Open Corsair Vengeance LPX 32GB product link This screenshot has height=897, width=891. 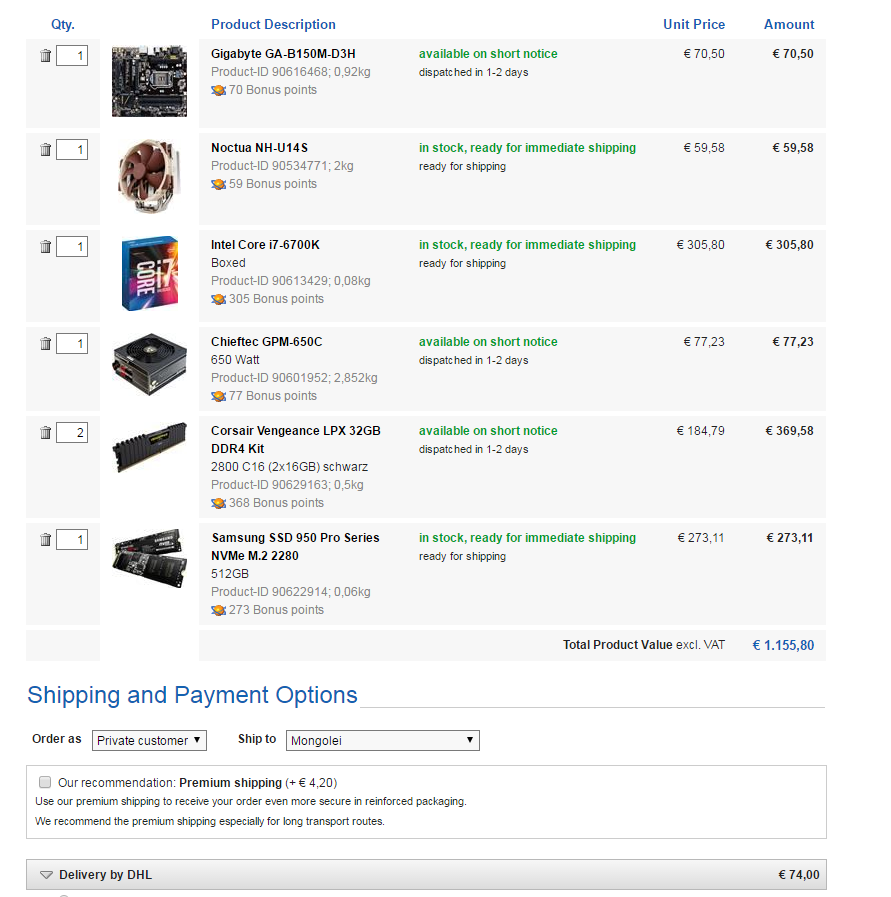coord(295,431)
